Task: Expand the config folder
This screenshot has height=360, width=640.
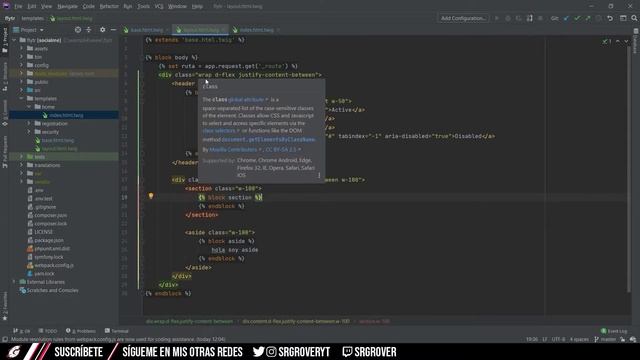Action: tap(22, 65)
